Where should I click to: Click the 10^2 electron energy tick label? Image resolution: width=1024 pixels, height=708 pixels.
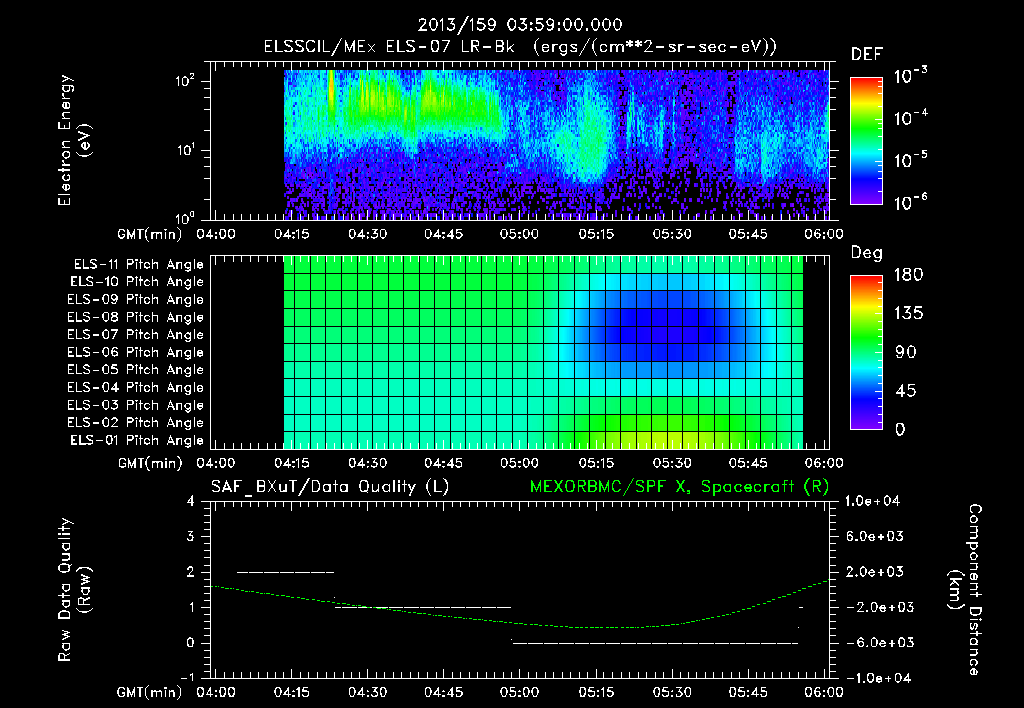(x=185, y=81)
